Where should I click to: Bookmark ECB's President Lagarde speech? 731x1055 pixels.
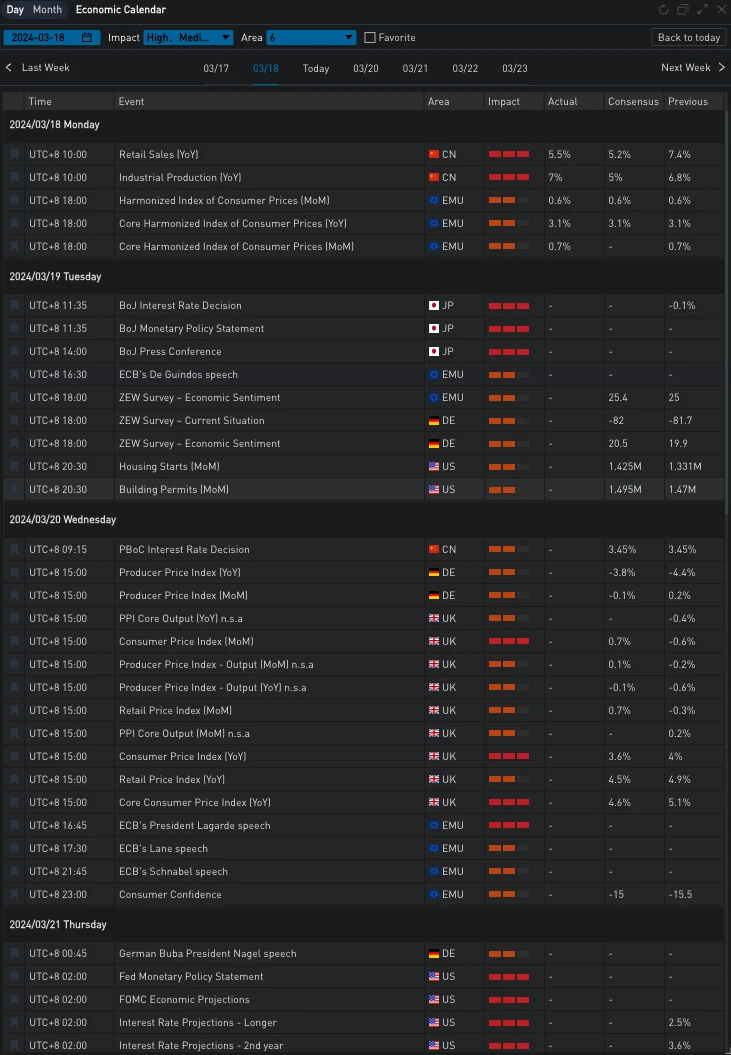(x=14, y=826)
